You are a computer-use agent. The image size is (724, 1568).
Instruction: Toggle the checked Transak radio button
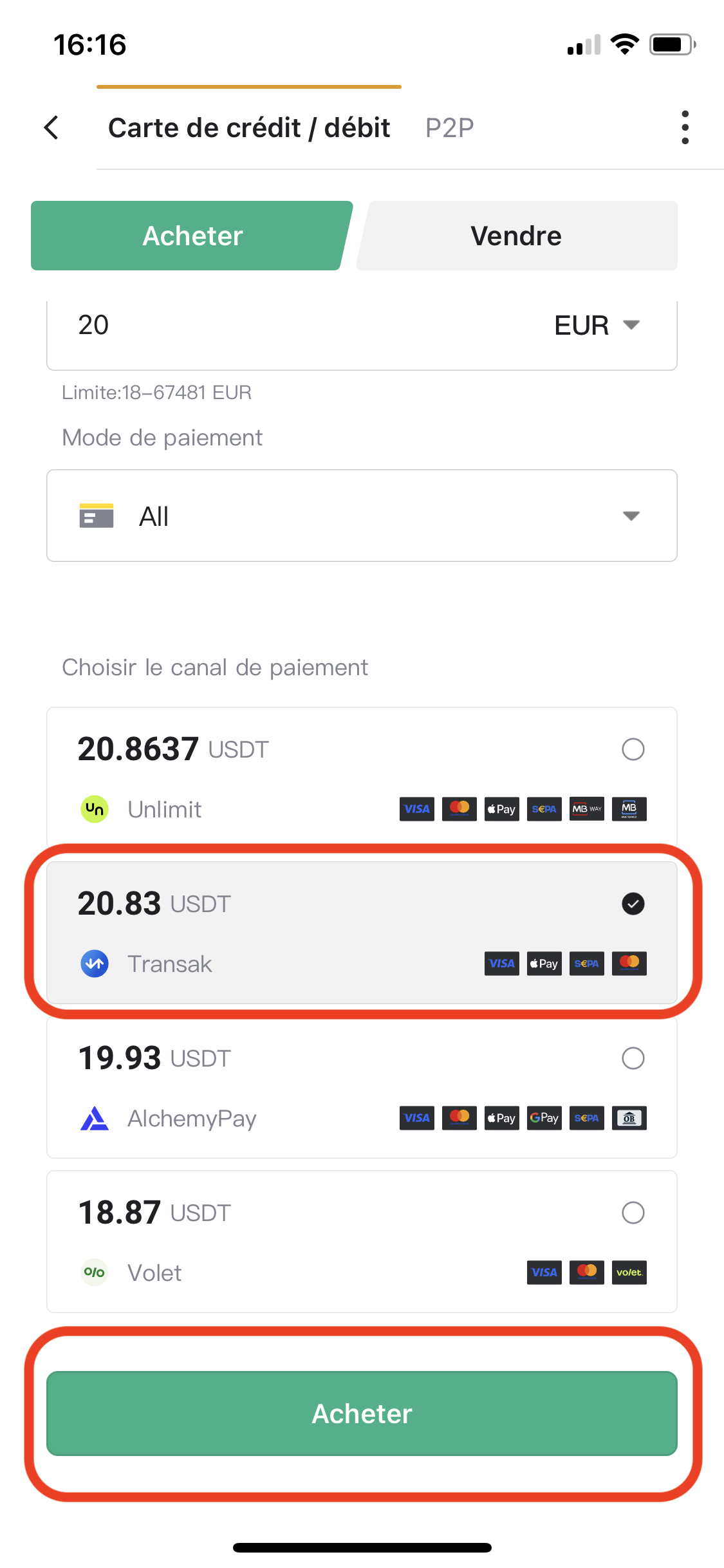[x=633, y=904]
